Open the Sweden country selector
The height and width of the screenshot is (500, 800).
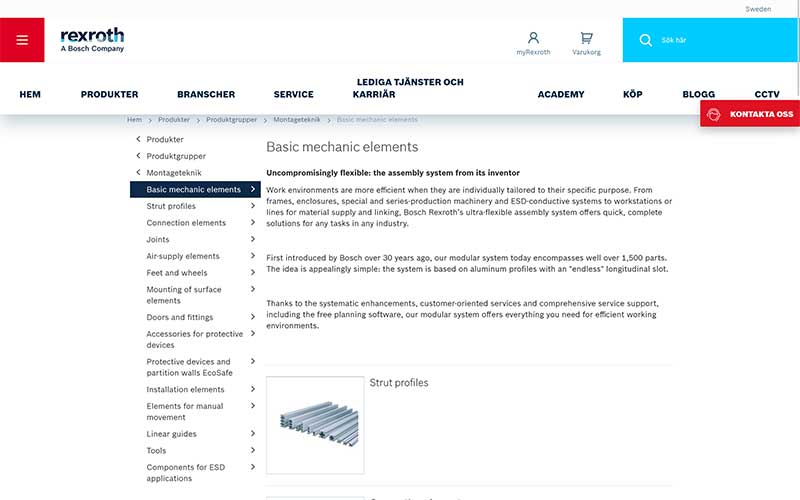click(758, 9)
